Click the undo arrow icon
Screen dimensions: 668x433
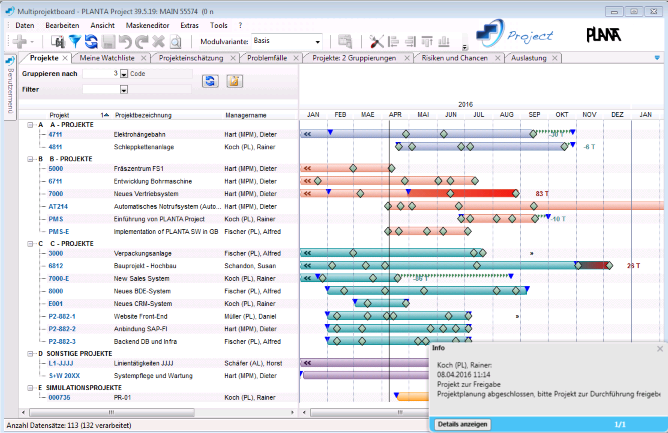click(125, 41)
